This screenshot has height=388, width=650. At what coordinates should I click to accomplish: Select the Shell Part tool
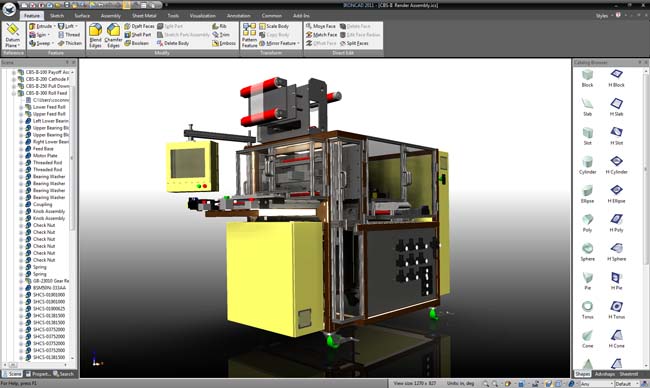pyautogui.click(x=138, y=35)
